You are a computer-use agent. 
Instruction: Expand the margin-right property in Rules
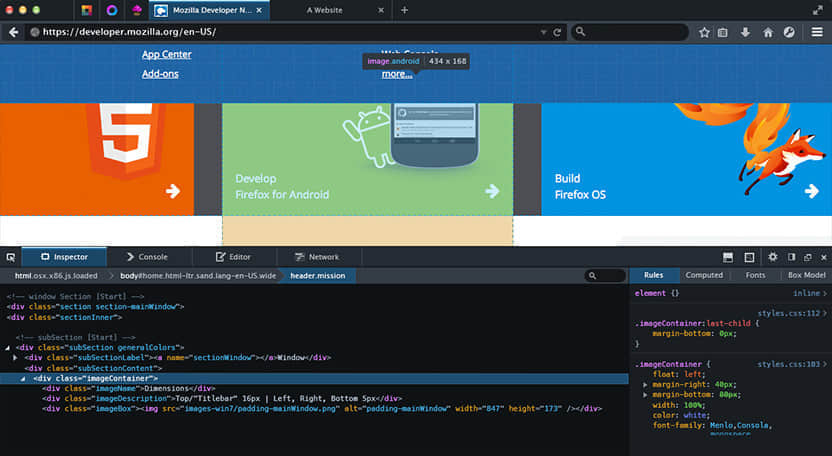coord(645,384)
